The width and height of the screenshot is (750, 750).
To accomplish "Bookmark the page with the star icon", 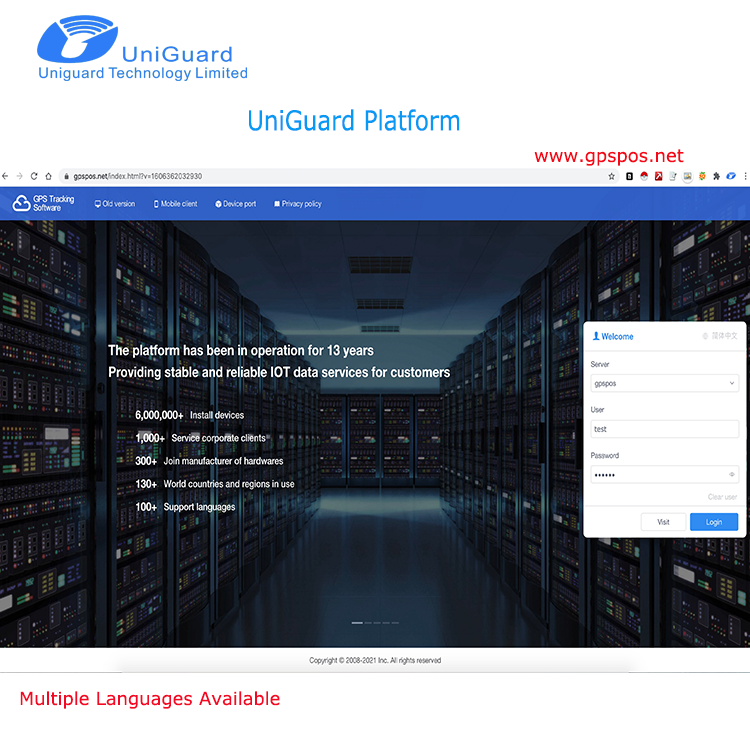I will tap(611, 176).
